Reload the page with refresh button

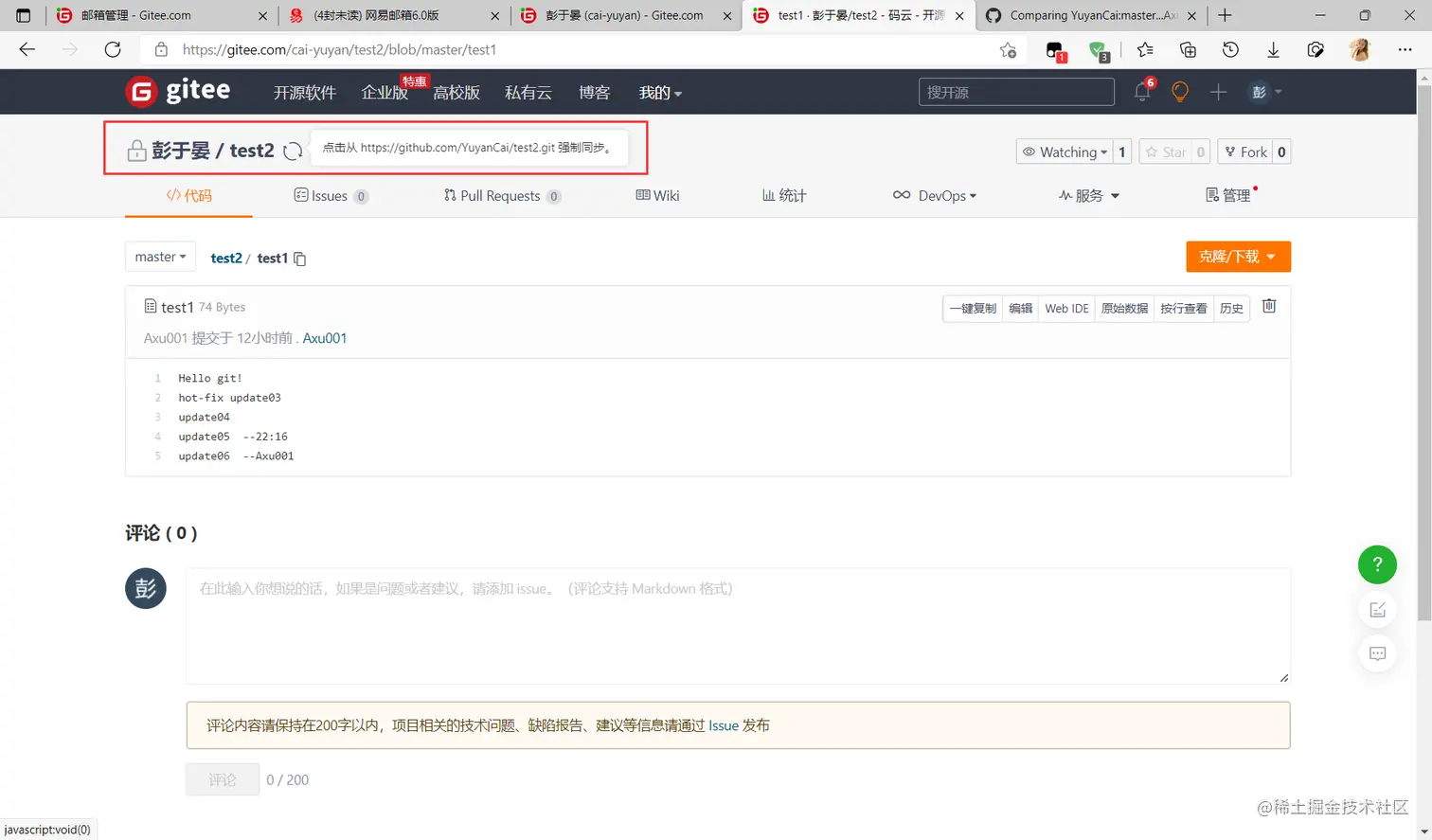[x=113, y=49]
